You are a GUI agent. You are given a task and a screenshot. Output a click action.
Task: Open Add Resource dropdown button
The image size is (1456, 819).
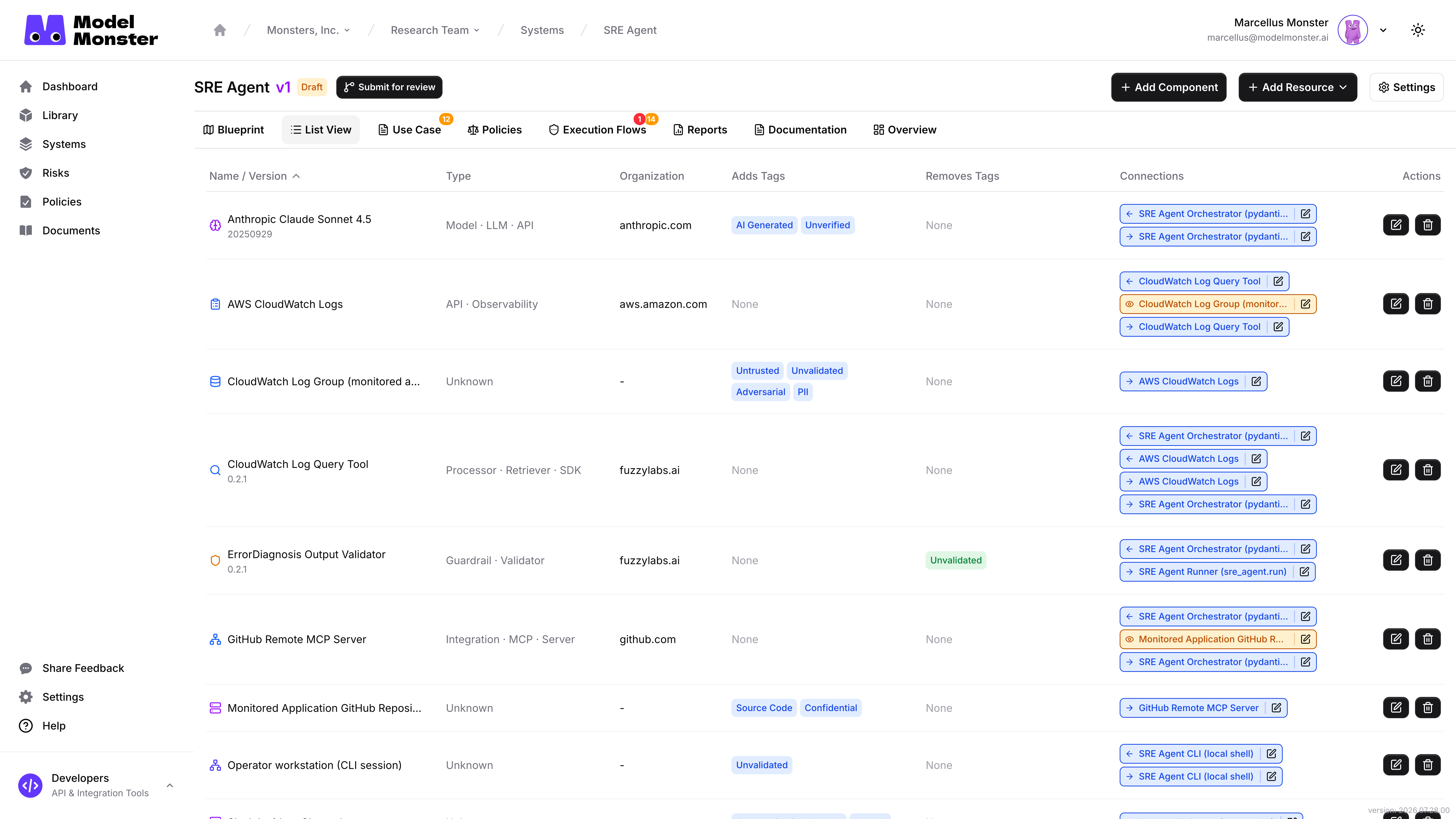coord(1297,87)
